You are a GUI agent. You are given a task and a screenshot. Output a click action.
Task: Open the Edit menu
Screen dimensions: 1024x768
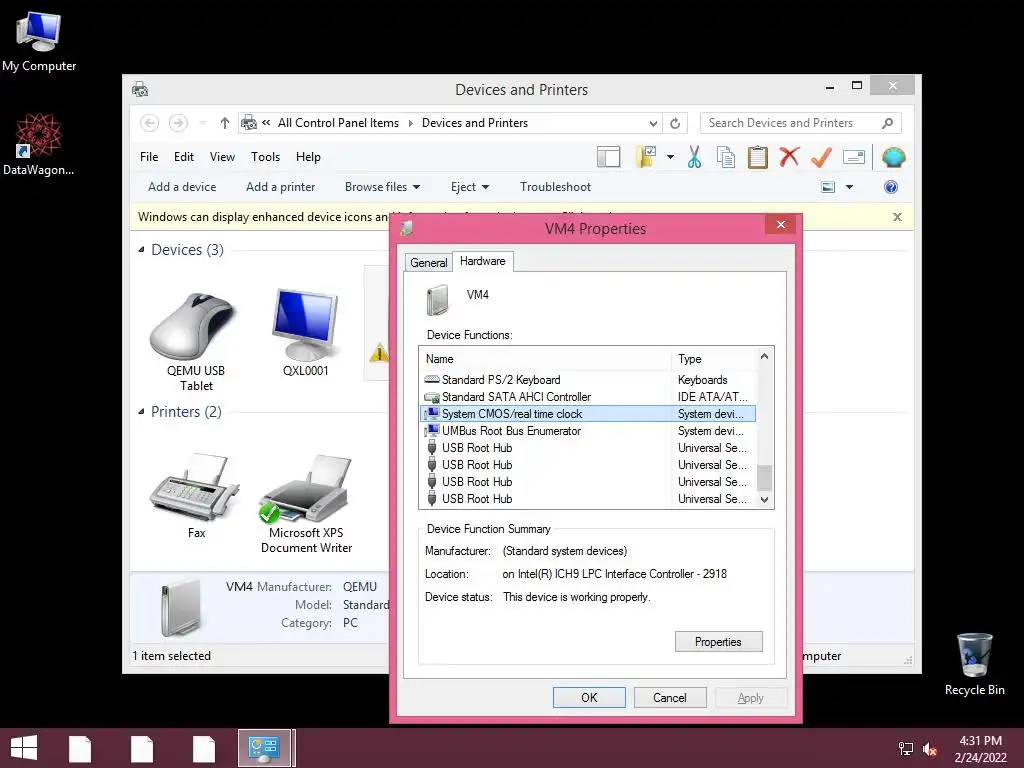point(184,157)
